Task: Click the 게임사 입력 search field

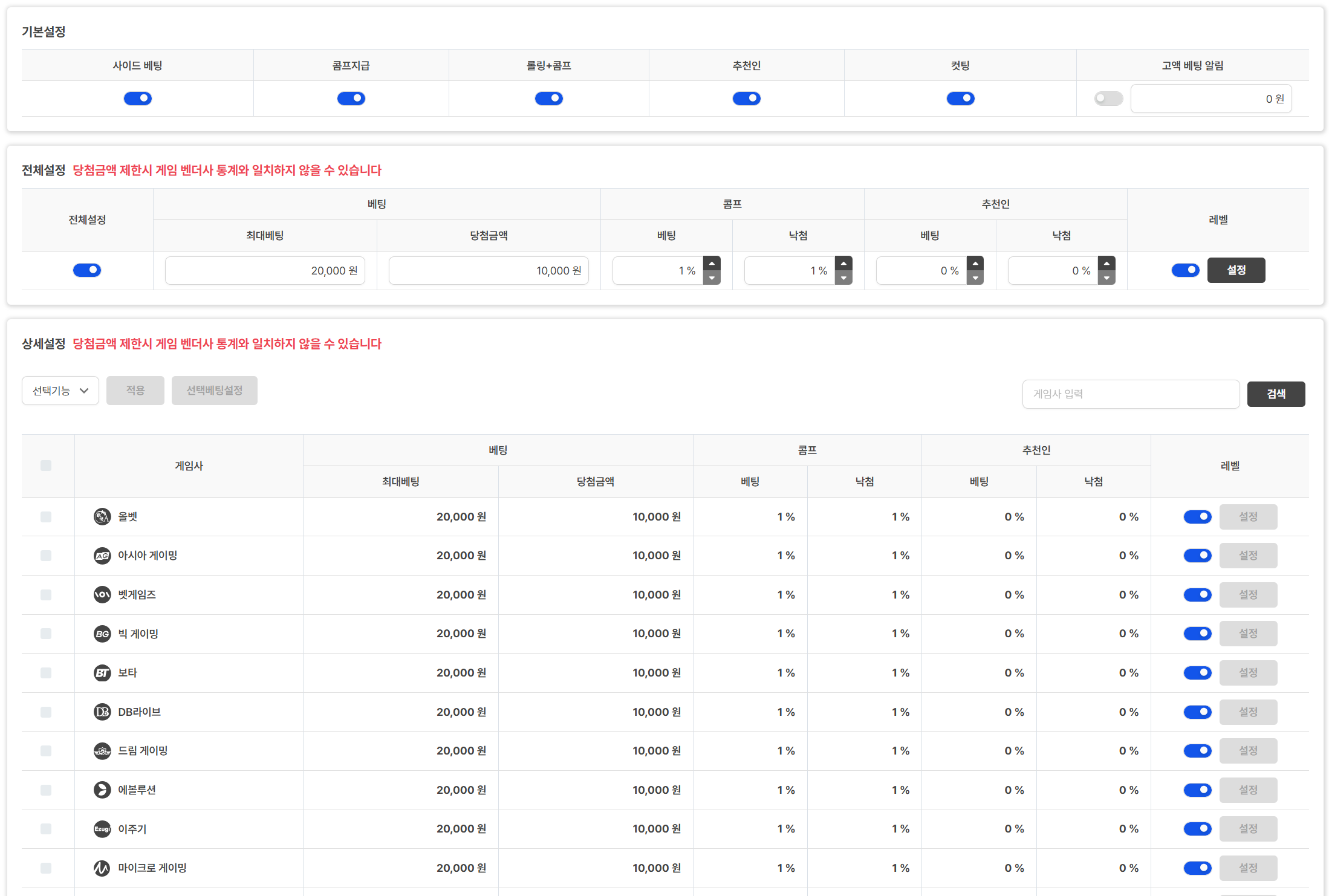Action: [1131, 394]
